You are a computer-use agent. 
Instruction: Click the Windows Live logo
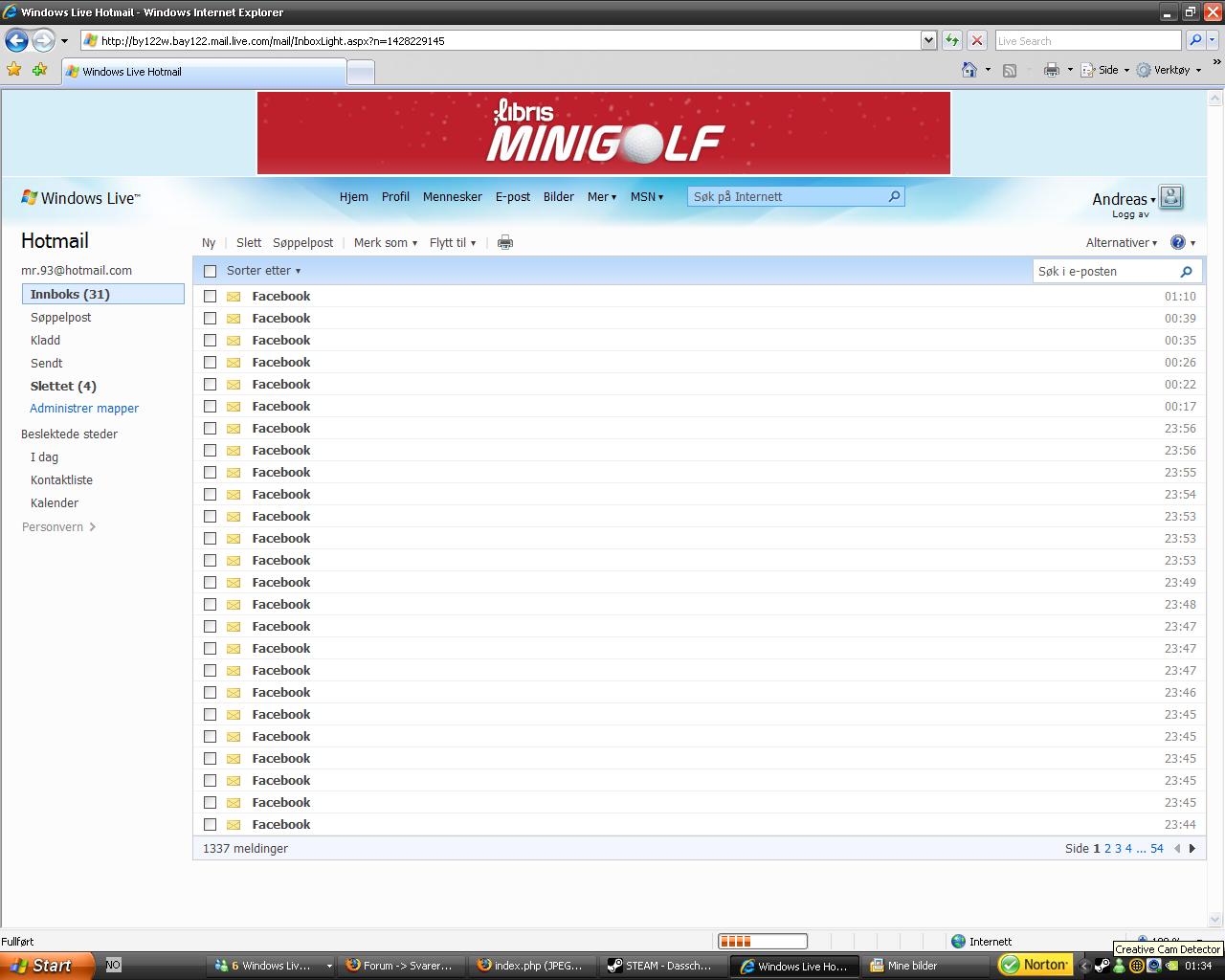(80, 198)
